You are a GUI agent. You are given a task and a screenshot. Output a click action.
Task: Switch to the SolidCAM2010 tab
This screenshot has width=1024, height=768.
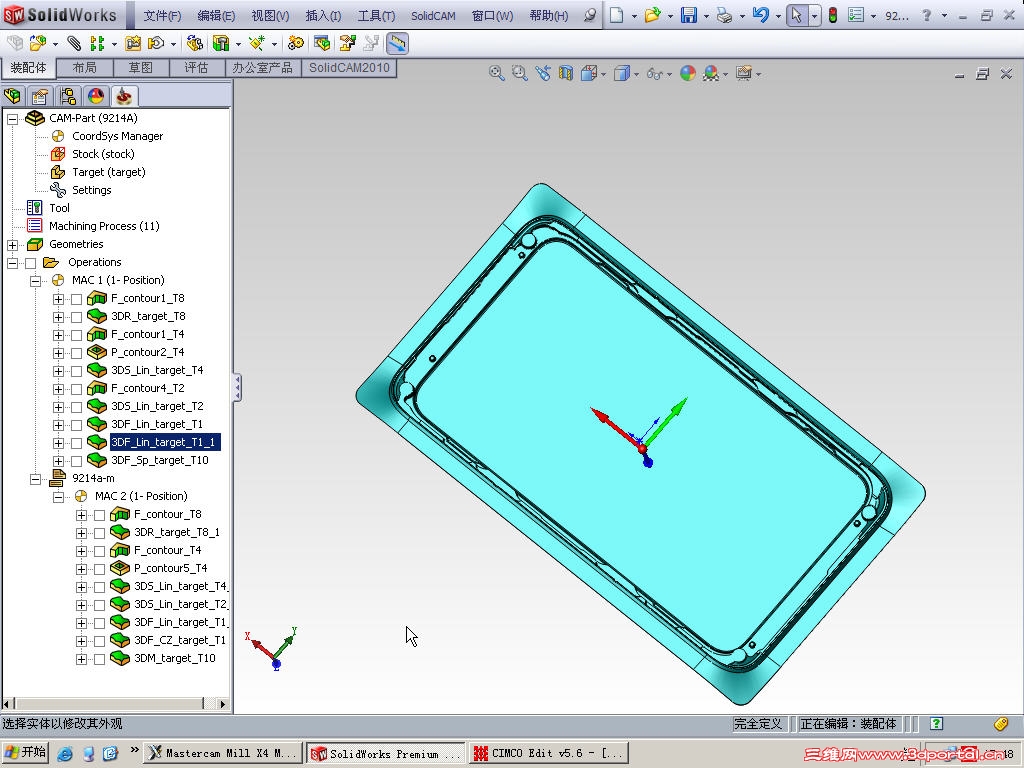tap(349, 69)
